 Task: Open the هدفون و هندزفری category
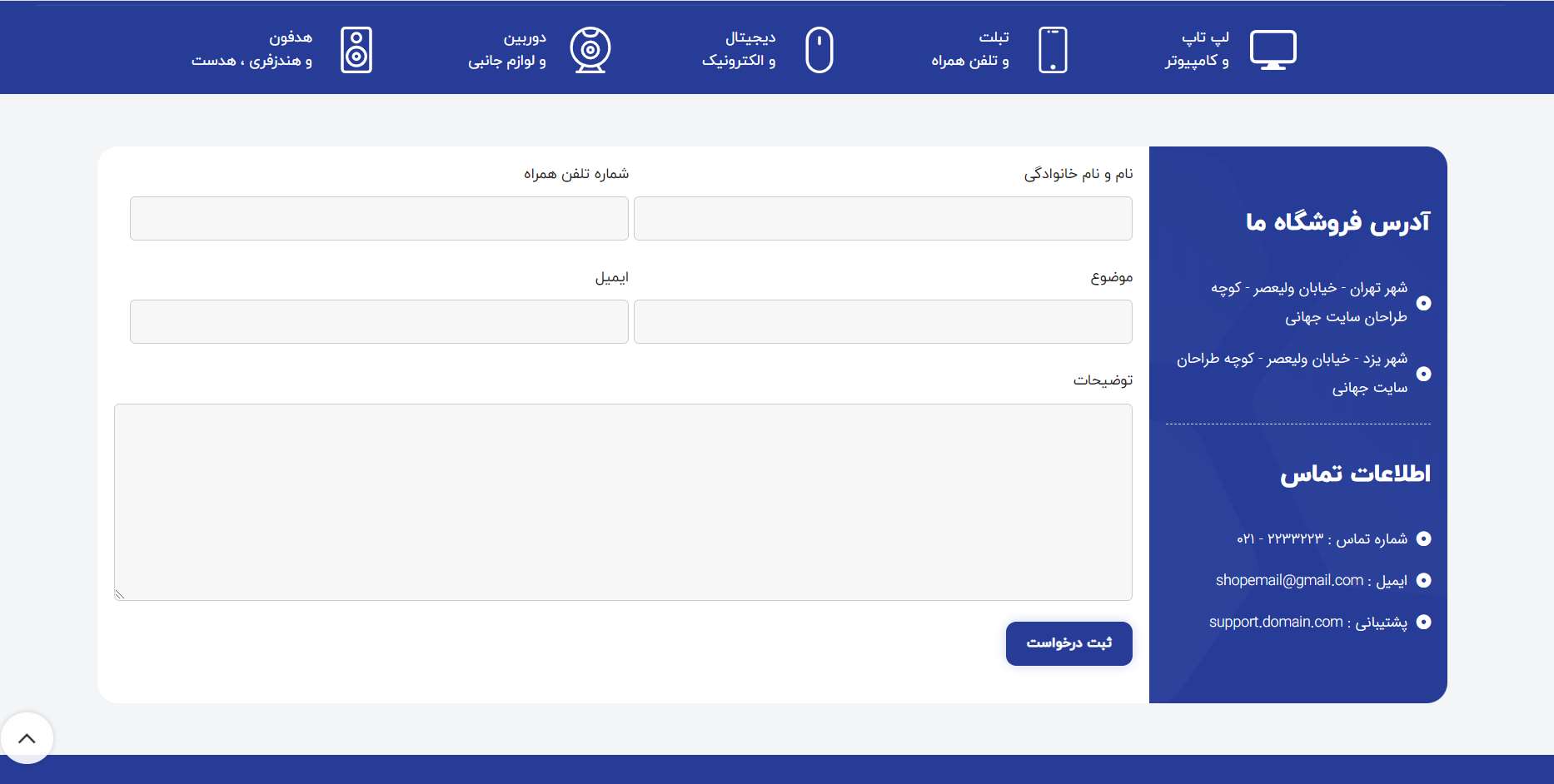click(252, 49)
